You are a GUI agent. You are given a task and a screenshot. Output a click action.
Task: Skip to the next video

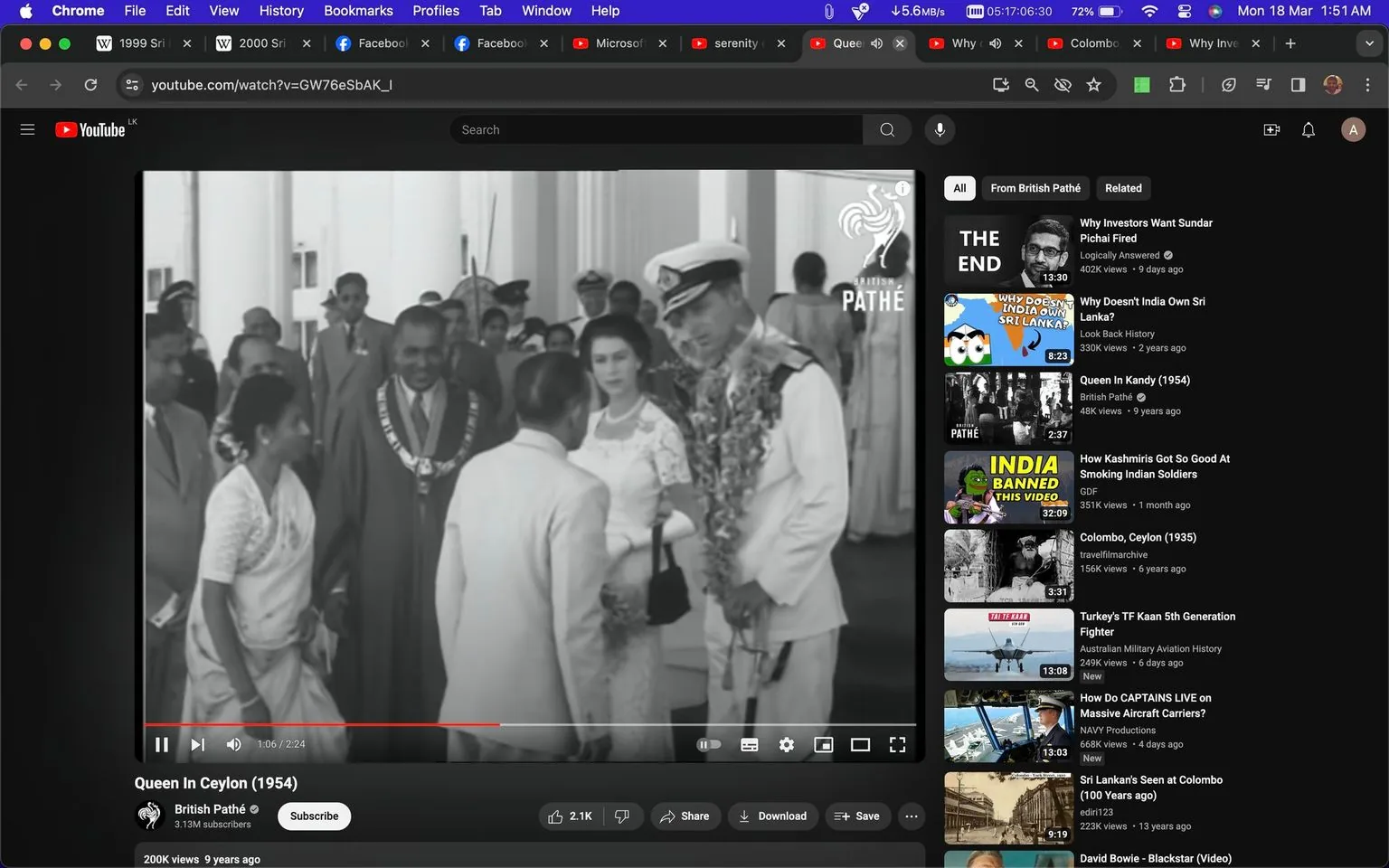click(x=197, y=744)
